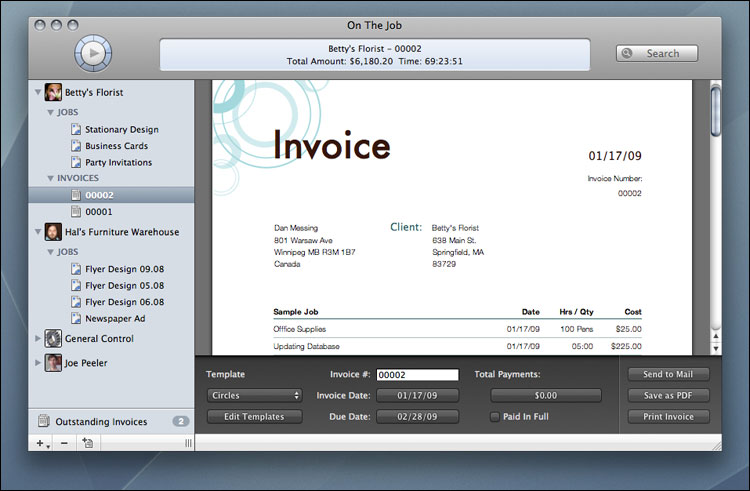The width and height of the screenshot is (750, 491).
Task: Click the Invoice # text field
Action: click(417, 375)
